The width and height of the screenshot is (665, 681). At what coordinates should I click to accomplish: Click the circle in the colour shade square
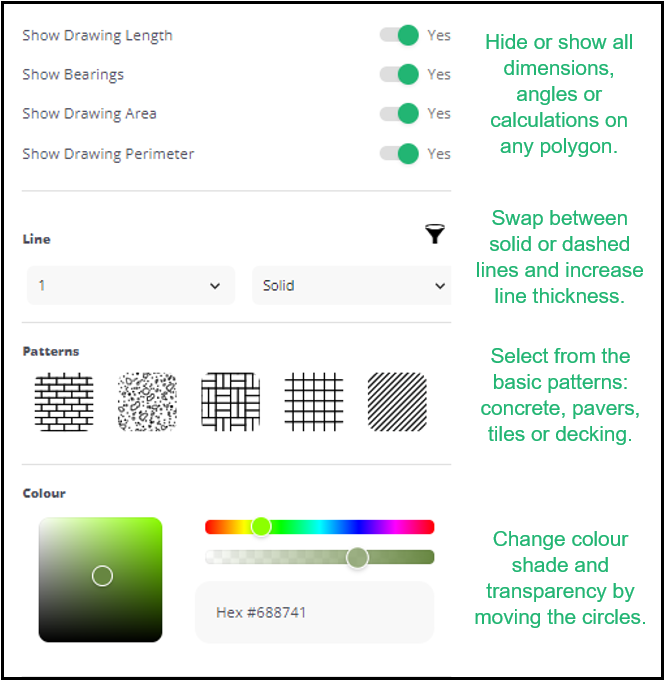[103, 576]
